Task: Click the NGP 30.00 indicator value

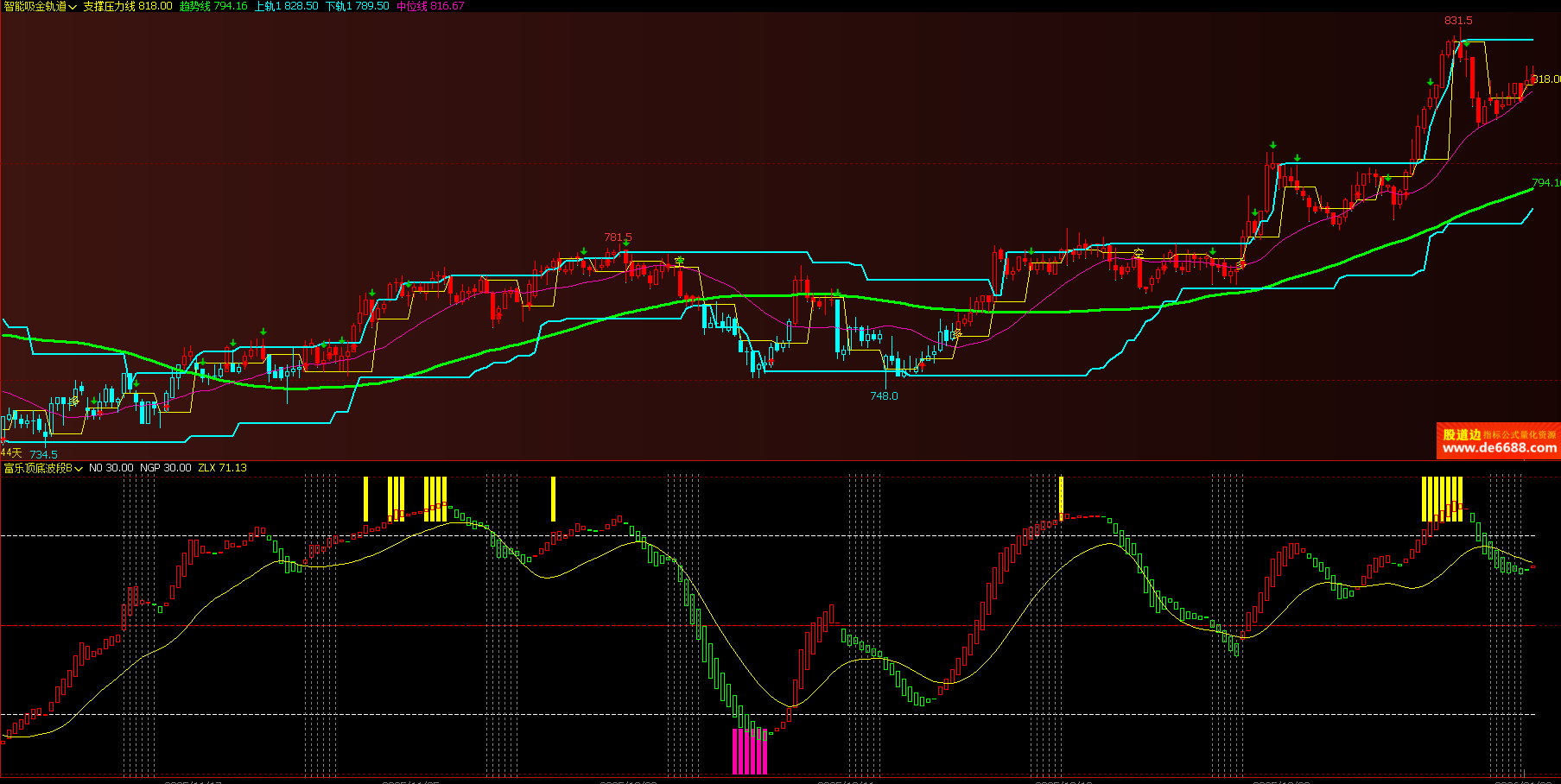Action: coord(165,468)
